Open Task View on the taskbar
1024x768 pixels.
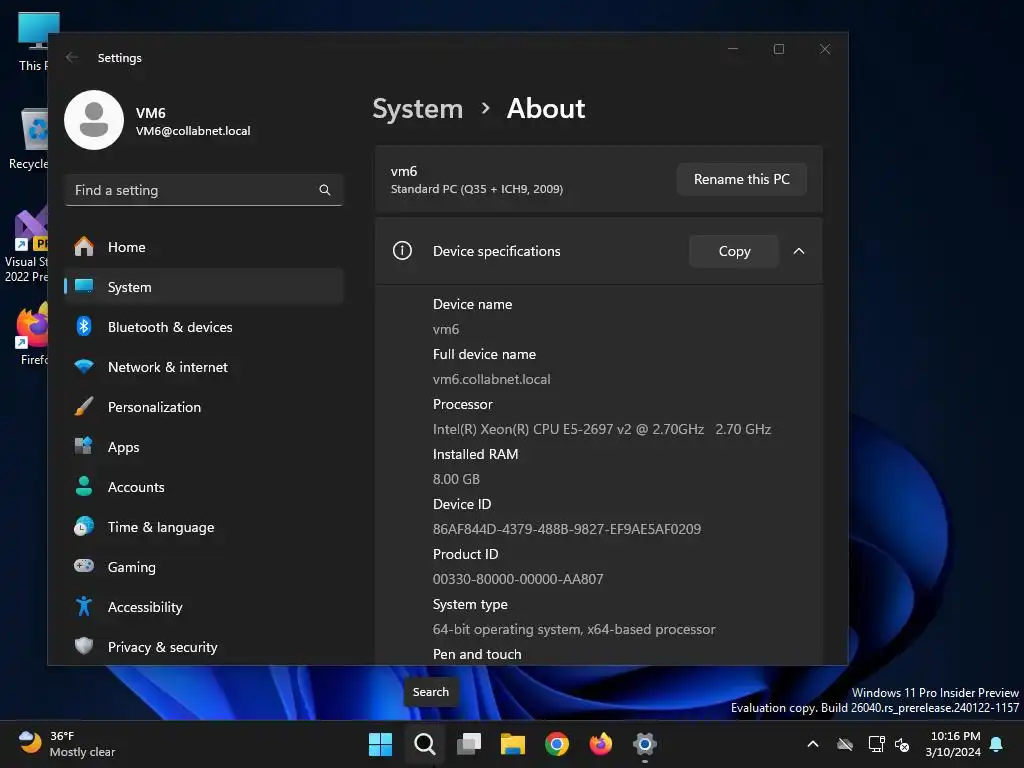(468, 744)
